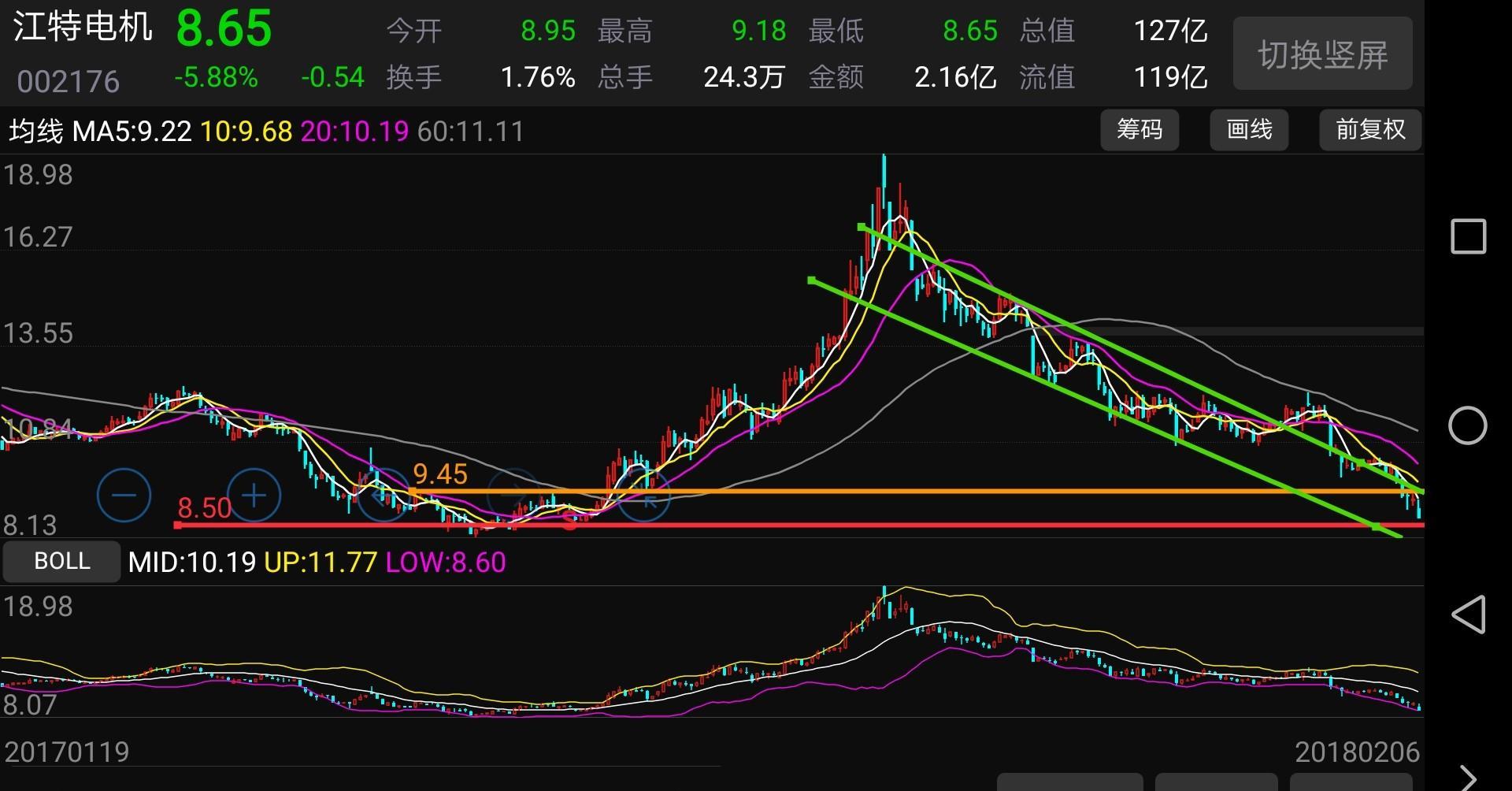Tap the Android home circle icon
The width and height of the screenshot is (1512, 791).
pyautogui.click(x=1468, y=425)
